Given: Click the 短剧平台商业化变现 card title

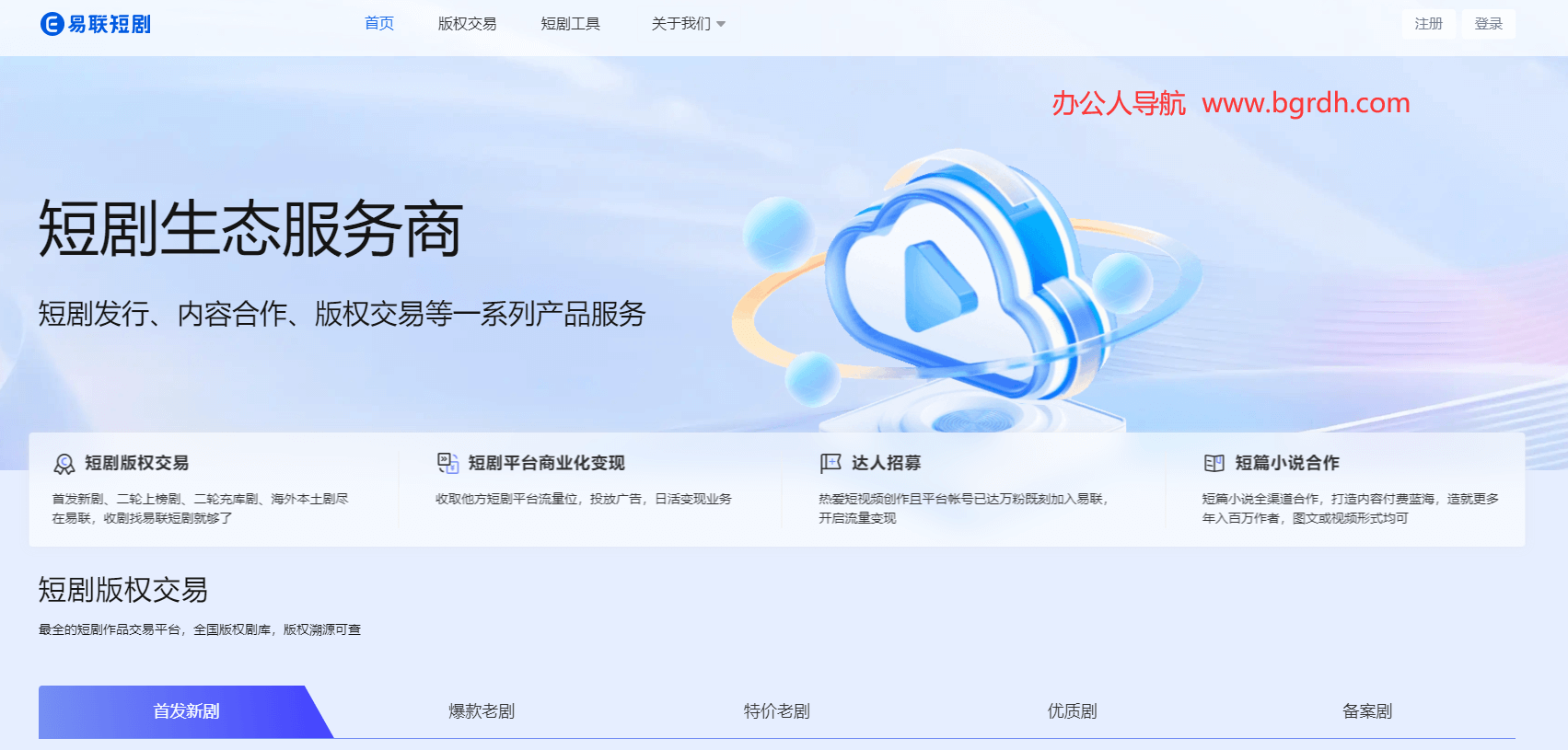Looking at the screenshot, I should coord(546,463).
